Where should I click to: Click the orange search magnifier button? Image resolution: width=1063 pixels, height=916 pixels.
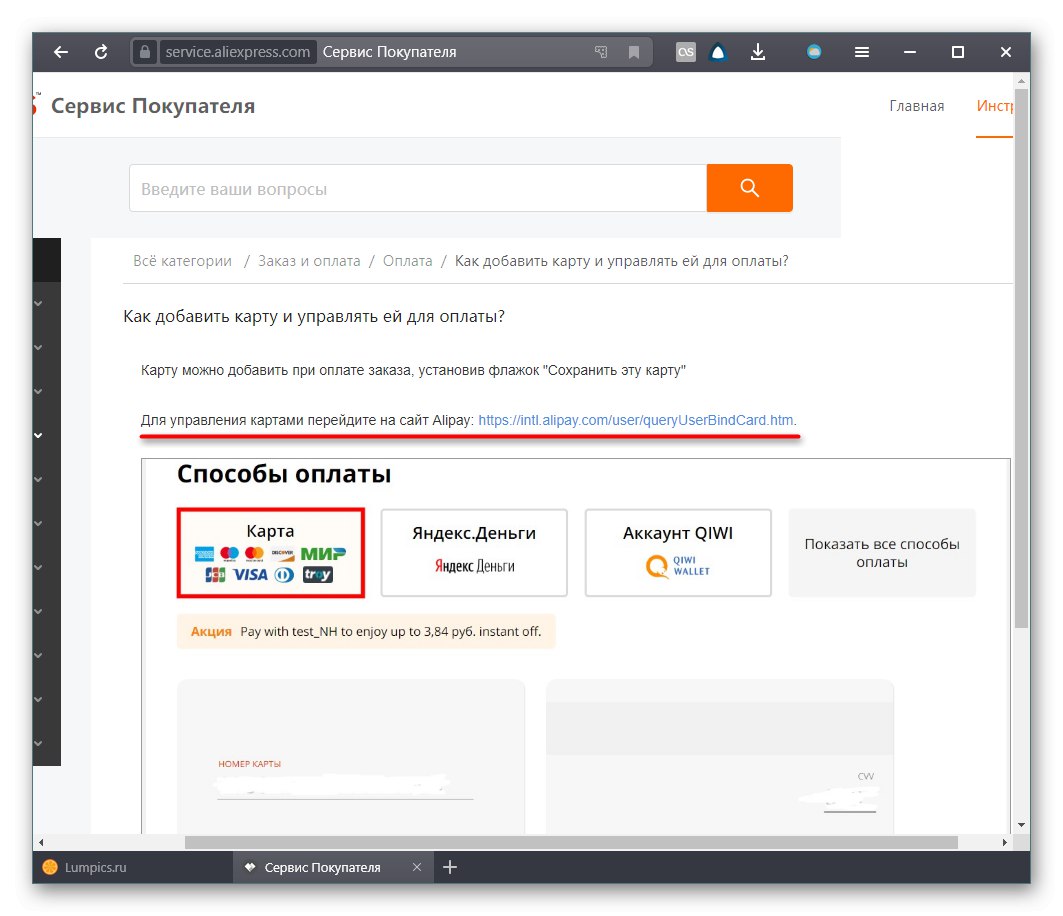[x=749, y=188]
